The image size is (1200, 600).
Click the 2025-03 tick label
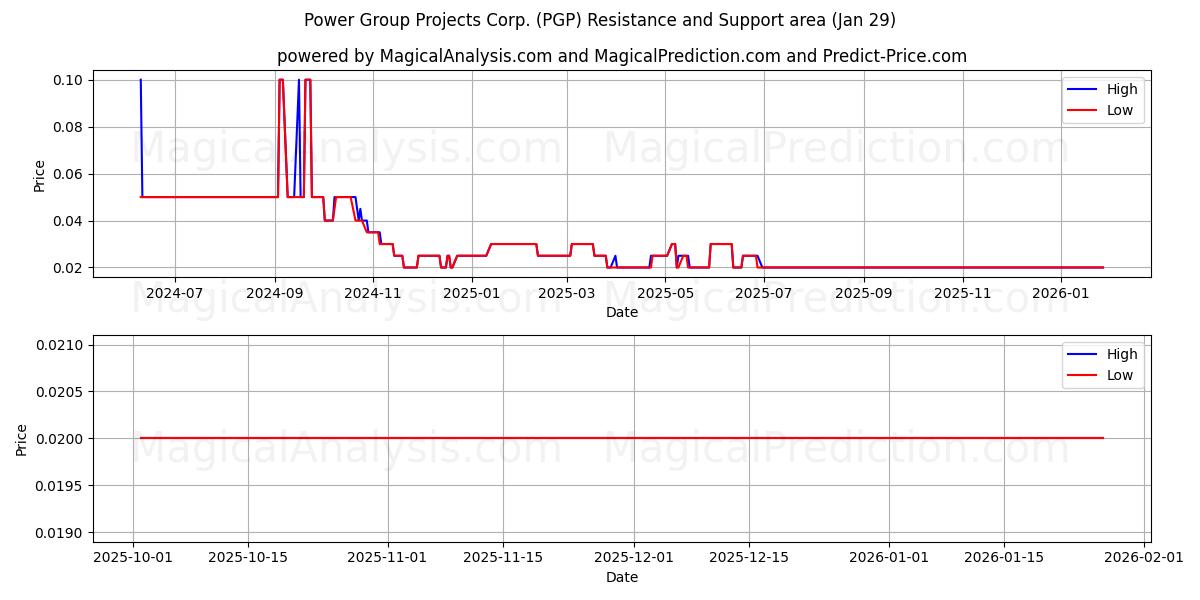567,294
